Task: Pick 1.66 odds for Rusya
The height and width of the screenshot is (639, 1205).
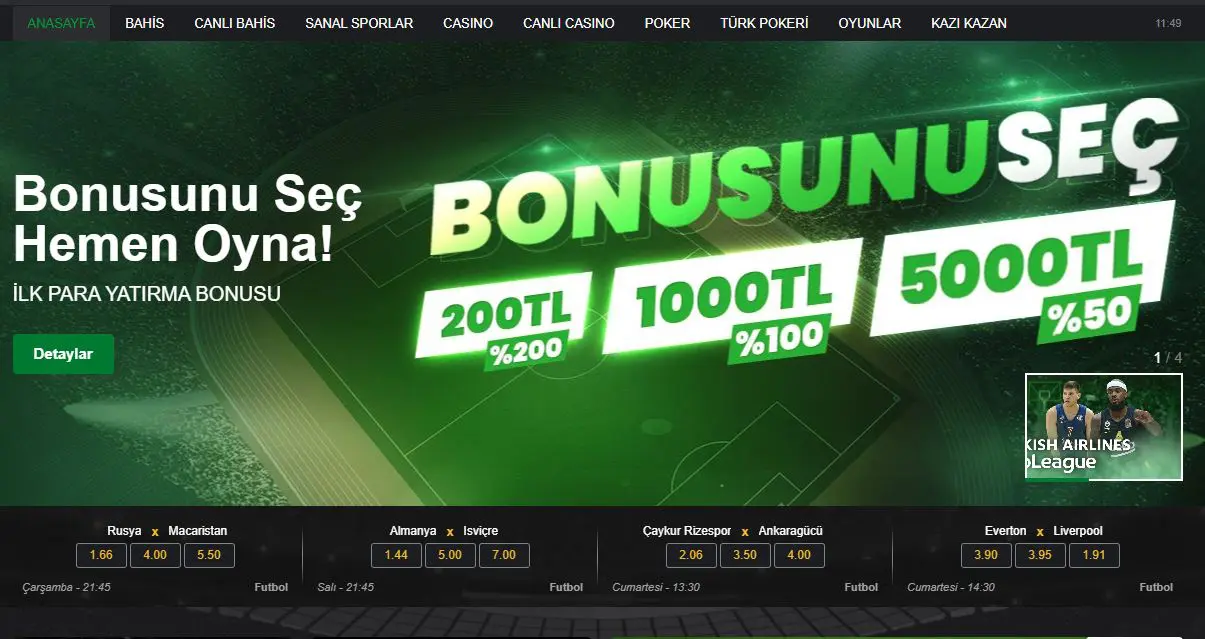Action: pyautogui.click(x=101, y=555)
